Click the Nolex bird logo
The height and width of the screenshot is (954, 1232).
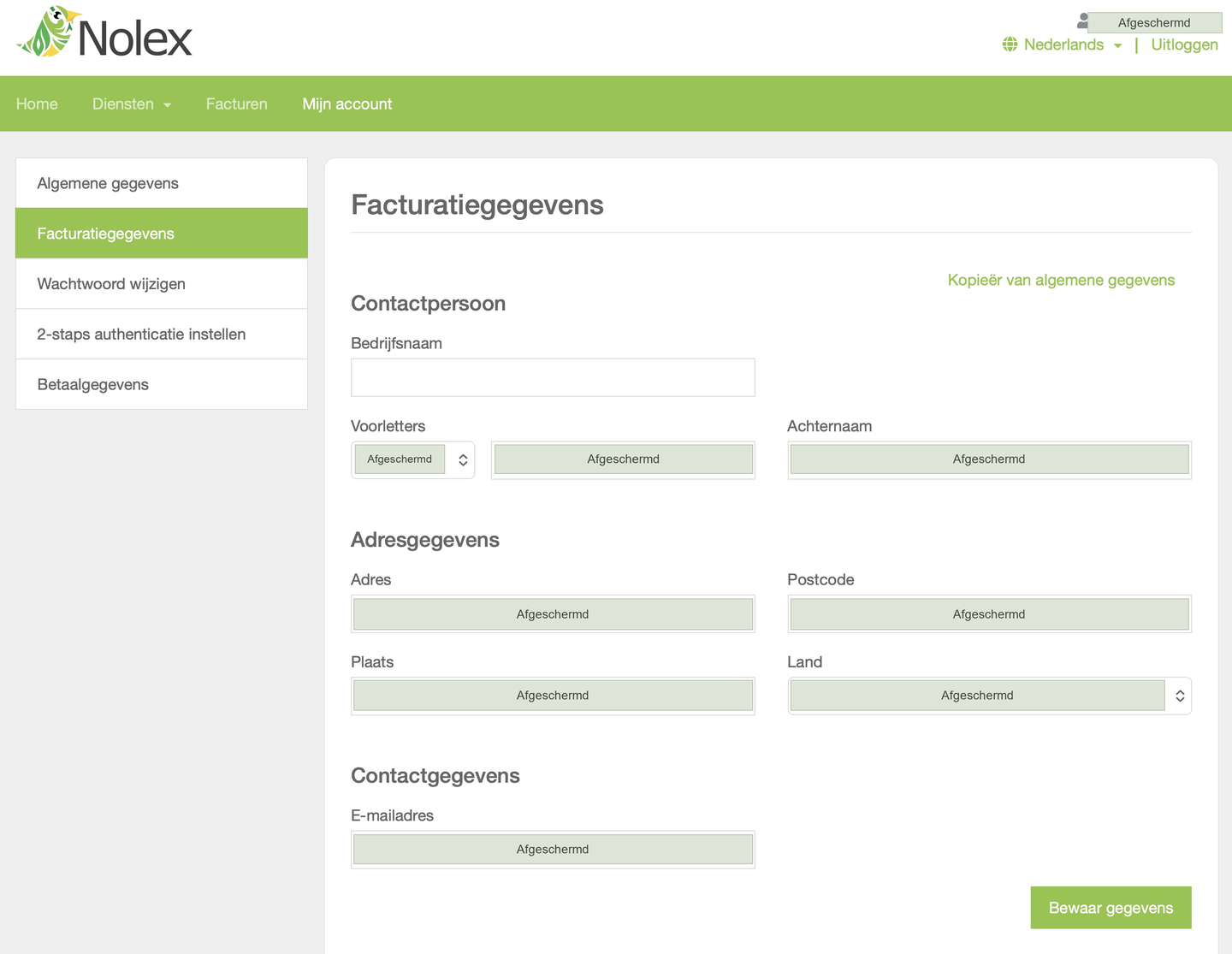(x=104, y=33)
